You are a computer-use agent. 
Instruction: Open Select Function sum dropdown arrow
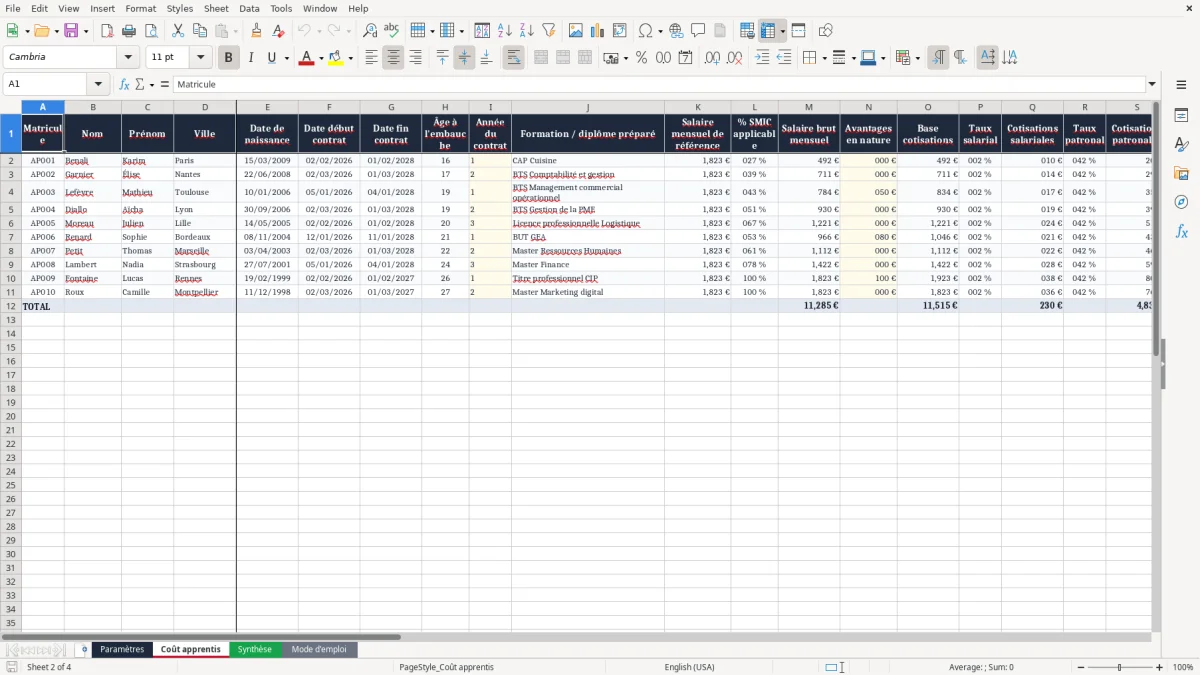[151, 84]
